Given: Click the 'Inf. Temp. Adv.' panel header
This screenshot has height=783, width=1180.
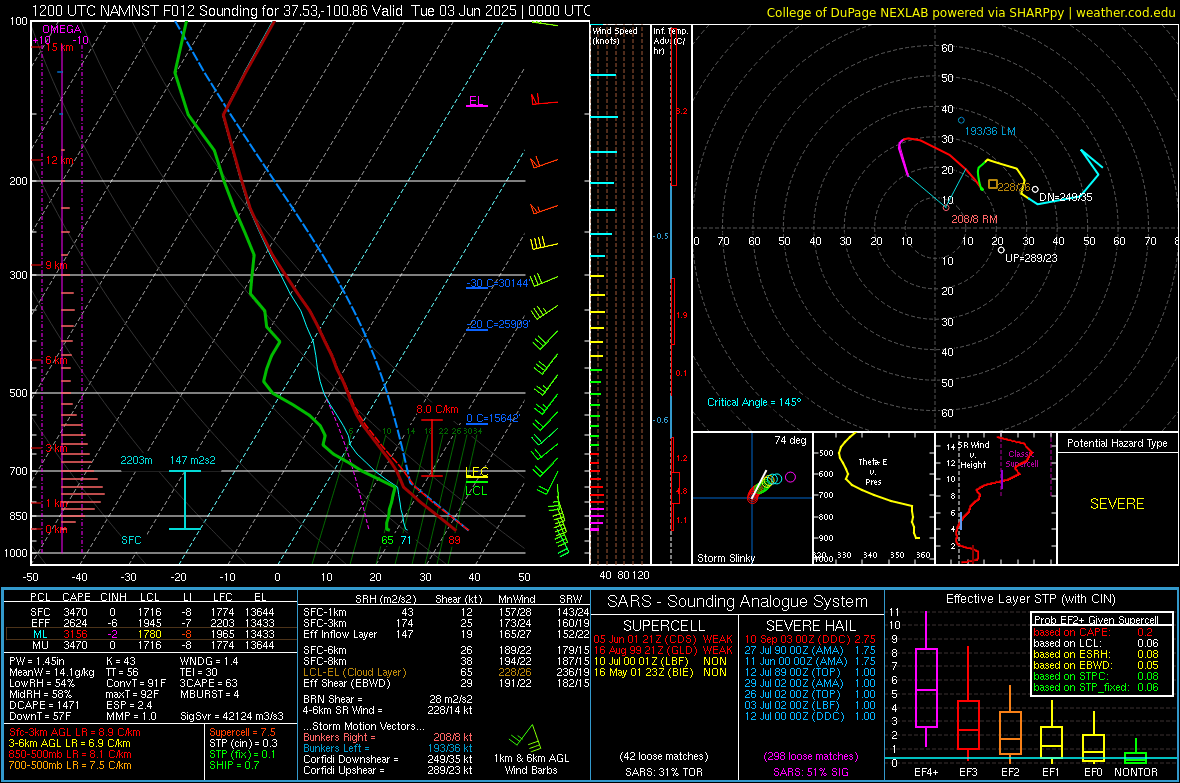Looking at the screenshot, I should (x=670, y=41).
